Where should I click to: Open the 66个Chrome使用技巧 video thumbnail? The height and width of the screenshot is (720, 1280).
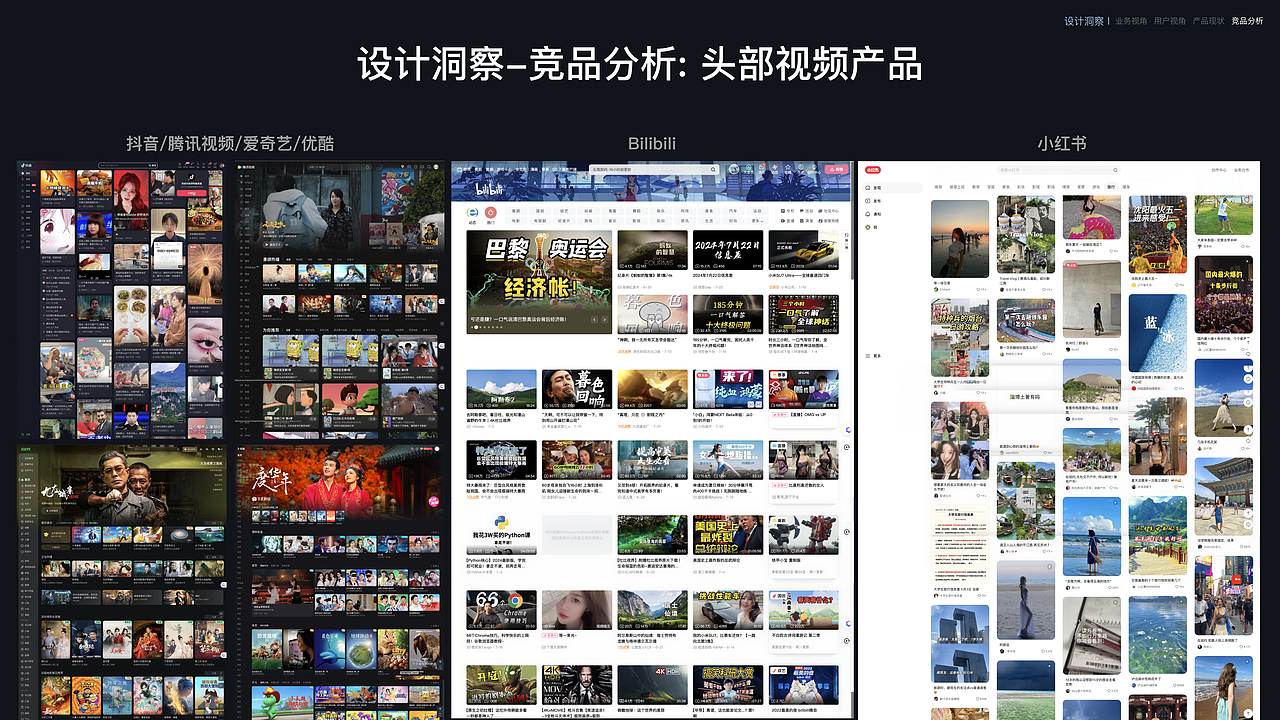pyautogui.click(x=501, y=609)
